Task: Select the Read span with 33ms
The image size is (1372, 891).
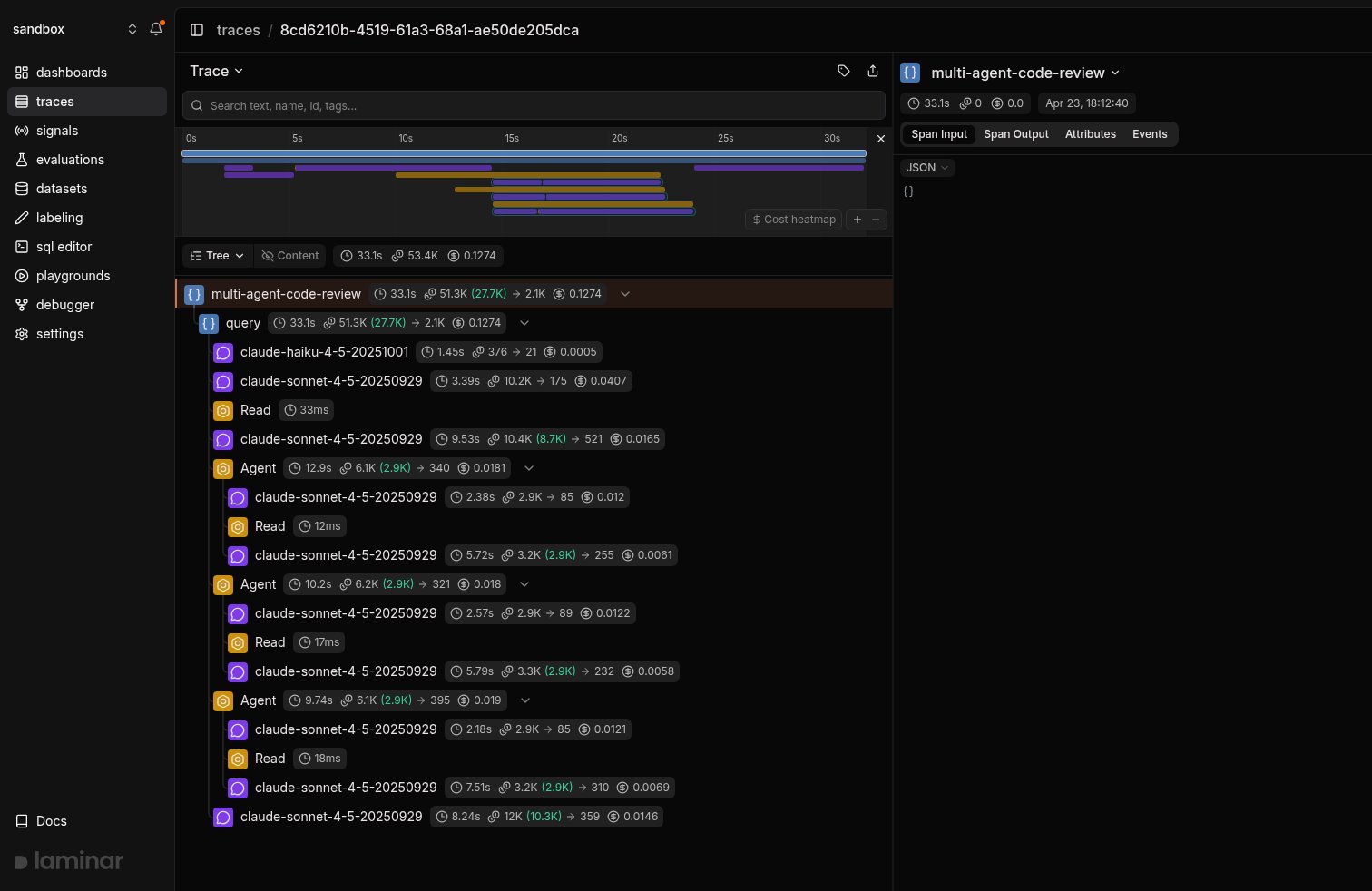Action: pos(534,410)
